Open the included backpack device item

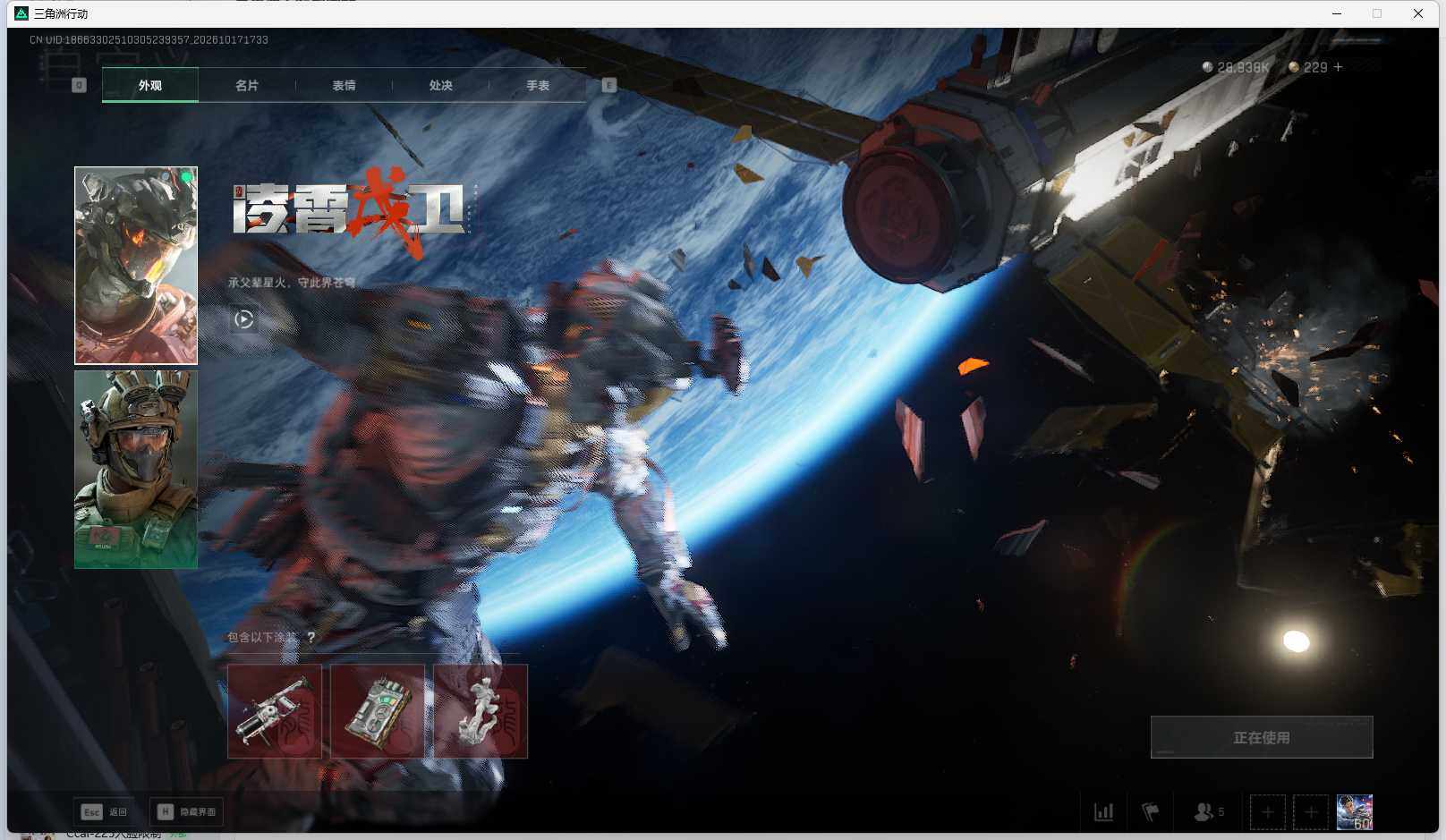(x=378, y=711)
